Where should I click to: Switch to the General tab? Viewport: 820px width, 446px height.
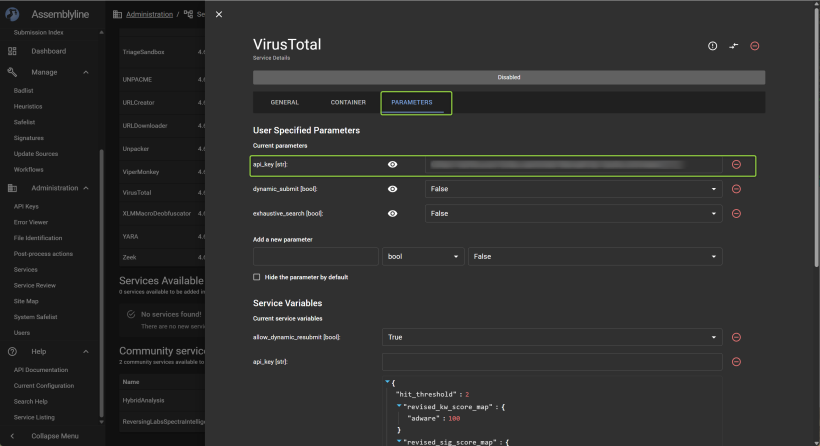284,102
